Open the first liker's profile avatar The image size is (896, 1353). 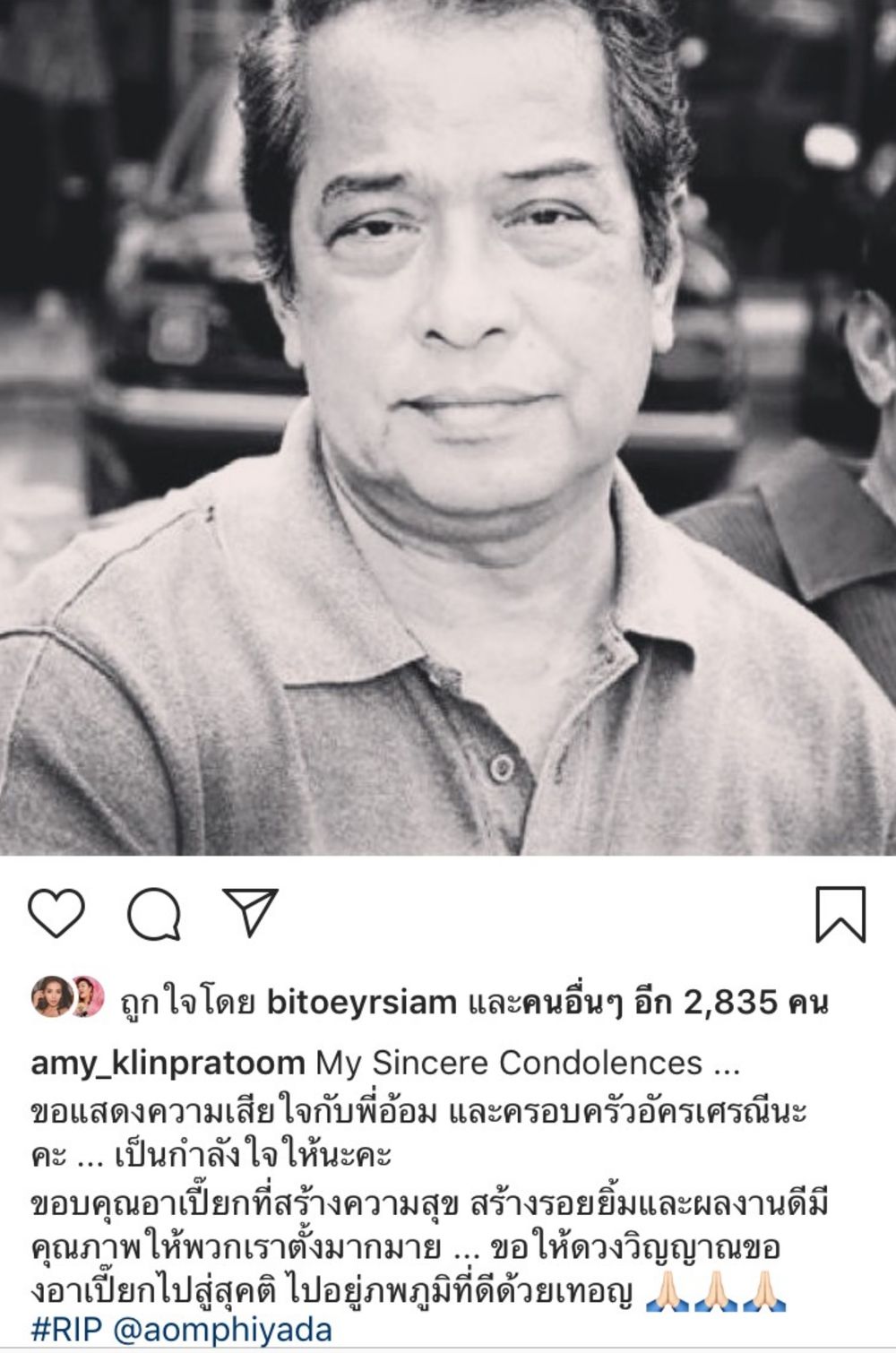point(51,999)
